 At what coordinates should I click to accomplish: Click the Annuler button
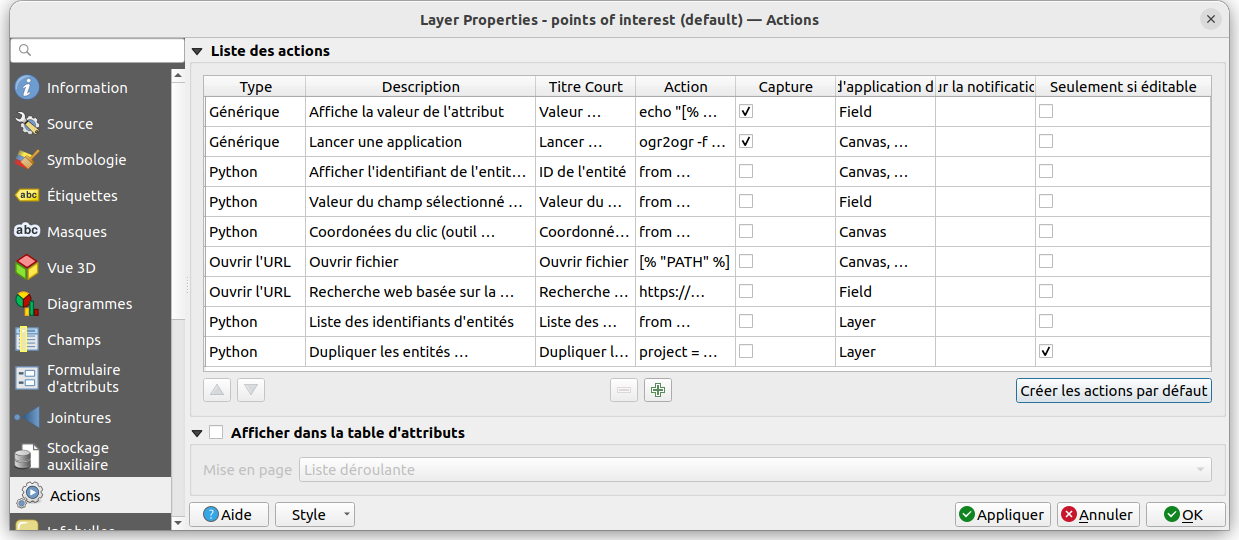pyautogui.click(x=1098, y=514)
